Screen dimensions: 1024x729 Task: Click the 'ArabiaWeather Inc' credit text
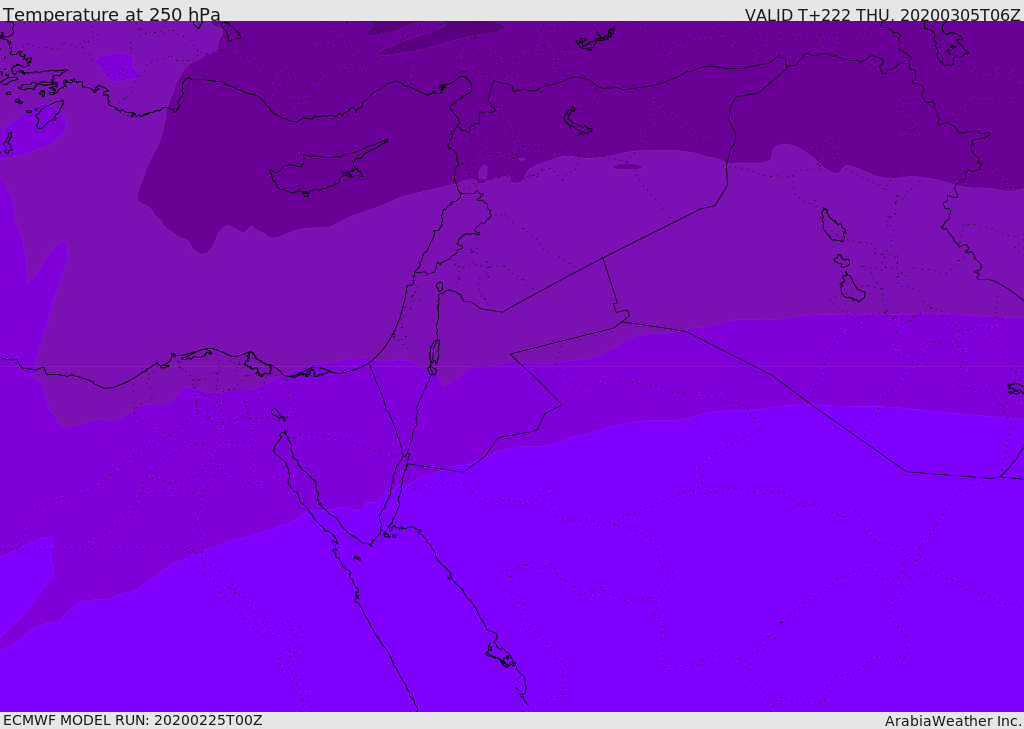[952, 721]
